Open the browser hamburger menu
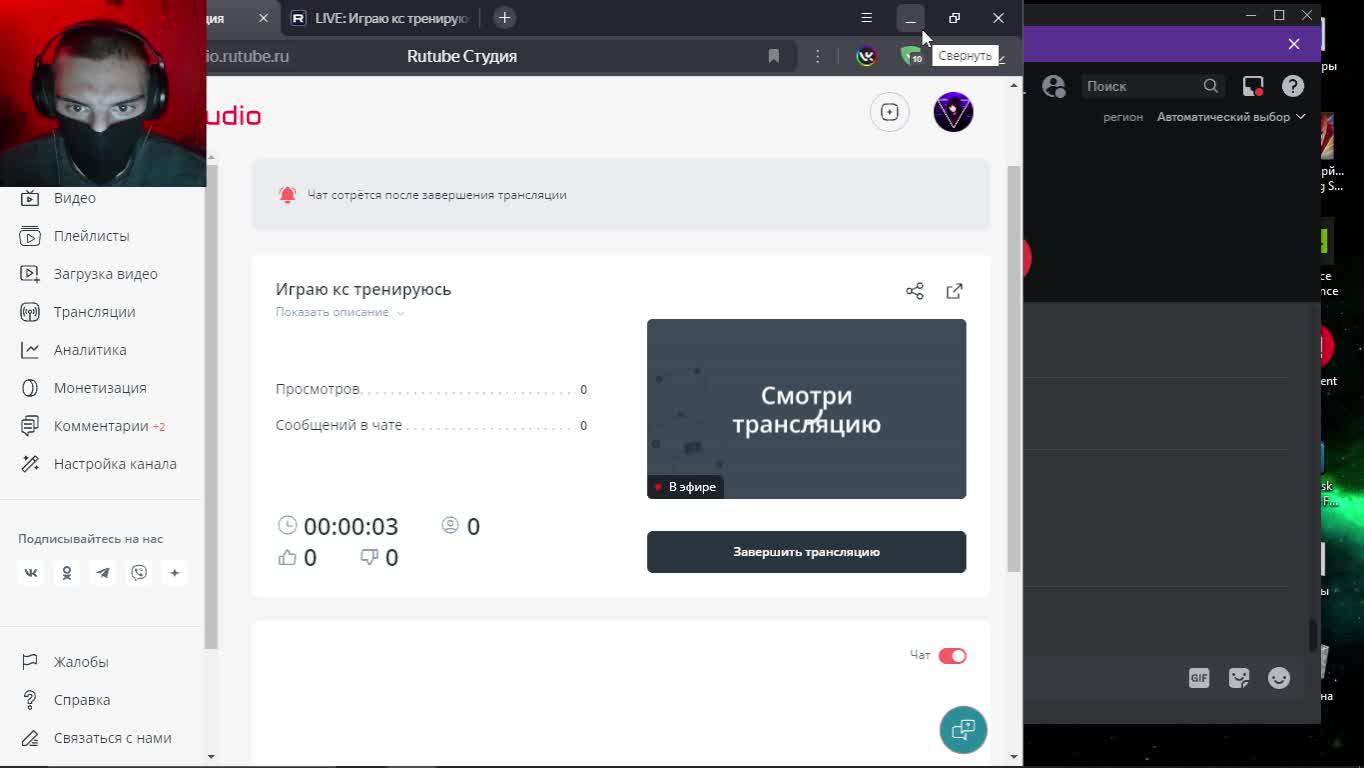This screenshot has width=1364, height=768. point(866,18)
